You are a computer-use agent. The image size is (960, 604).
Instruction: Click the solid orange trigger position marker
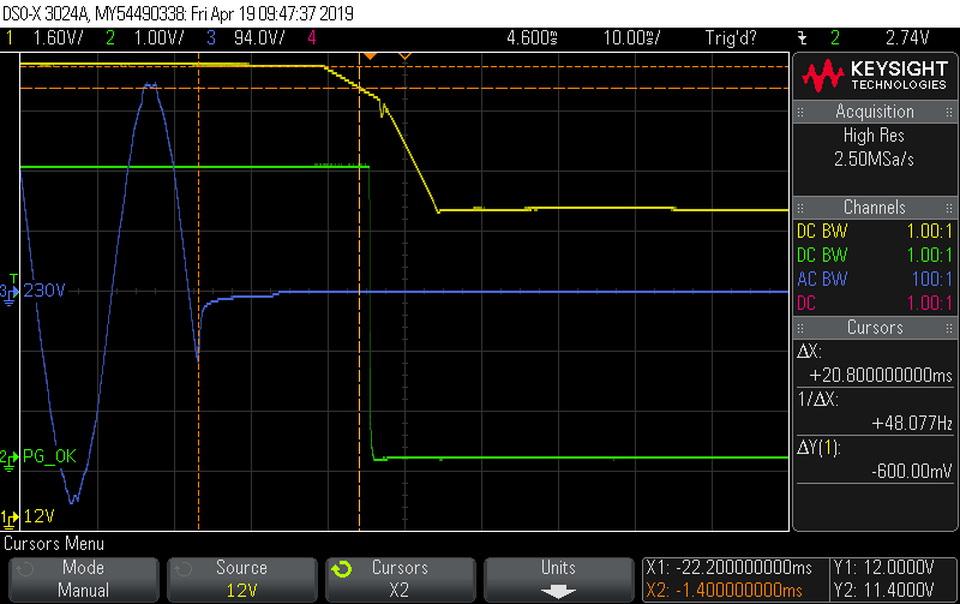(369, 56)
